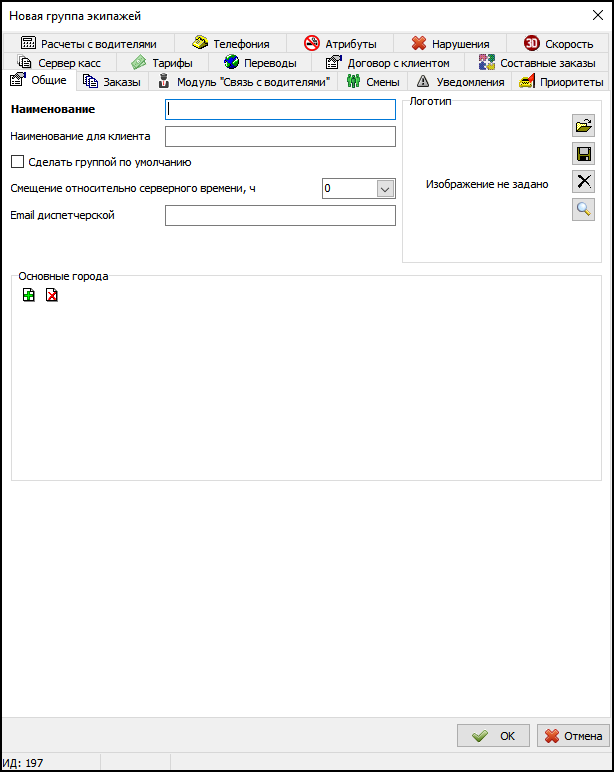The width and height of the screenshot is (614, 772).
Task: Click the 'Отмена' cancel button
Action: point(573,736)
